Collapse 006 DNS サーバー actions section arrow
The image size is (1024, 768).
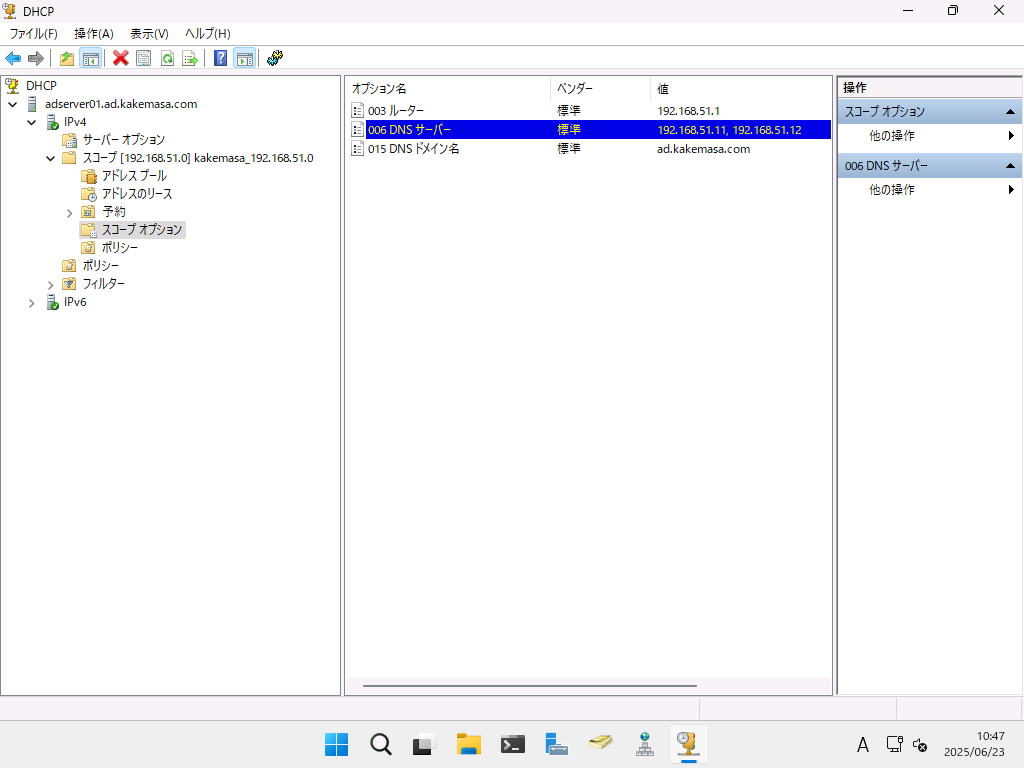(x=1010, y=166)
